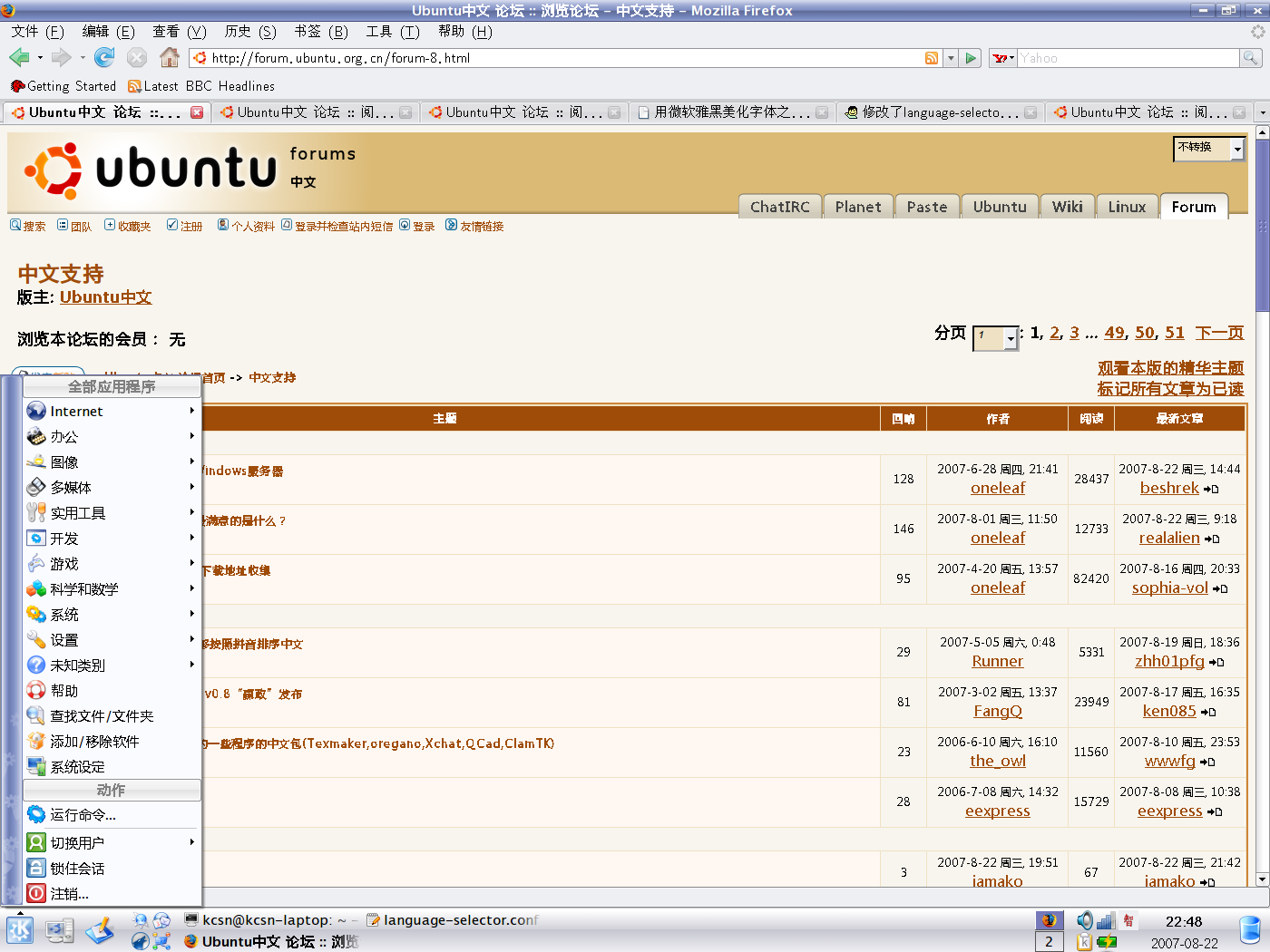The width and height of the screenshot is (1270, 952).
Task: Expand the 切换用户 submenu in K menu
Action: tap(112, 842)
